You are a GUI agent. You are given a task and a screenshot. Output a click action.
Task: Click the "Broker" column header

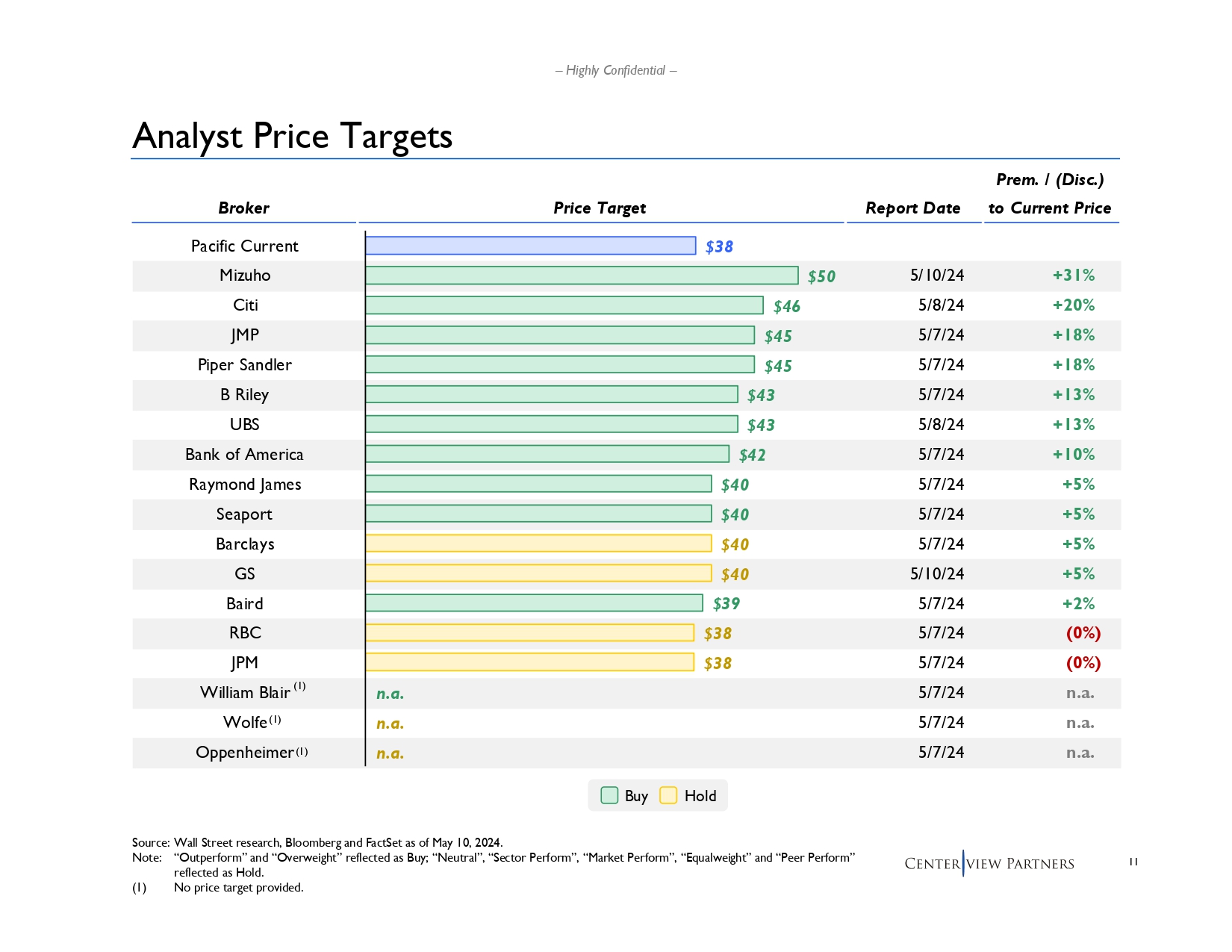[243, 208]
